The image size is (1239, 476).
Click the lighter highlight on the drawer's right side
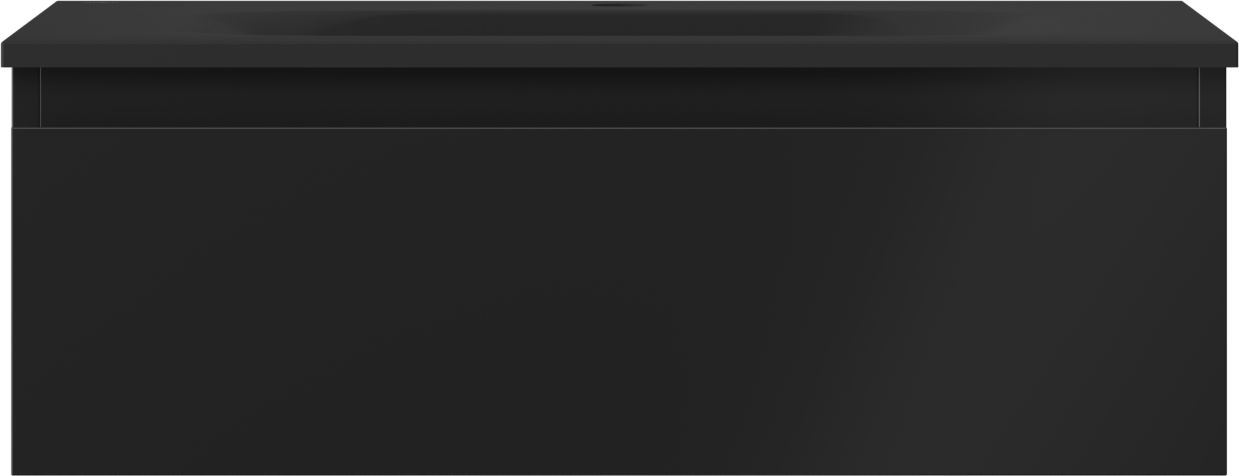pyautogui.click(x=1050, y=300)
